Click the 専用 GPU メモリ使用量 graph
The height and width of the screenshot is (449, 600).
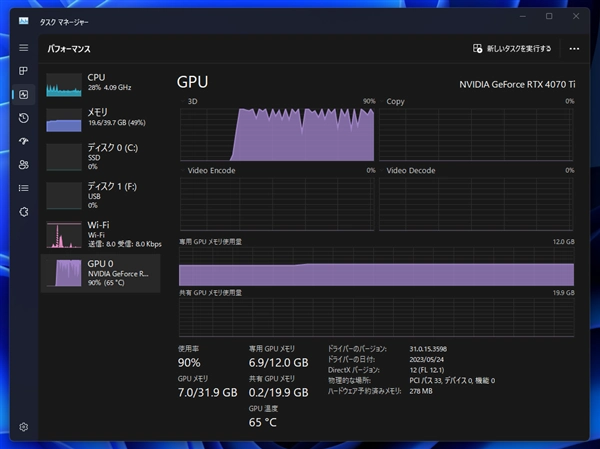point(377,266)
